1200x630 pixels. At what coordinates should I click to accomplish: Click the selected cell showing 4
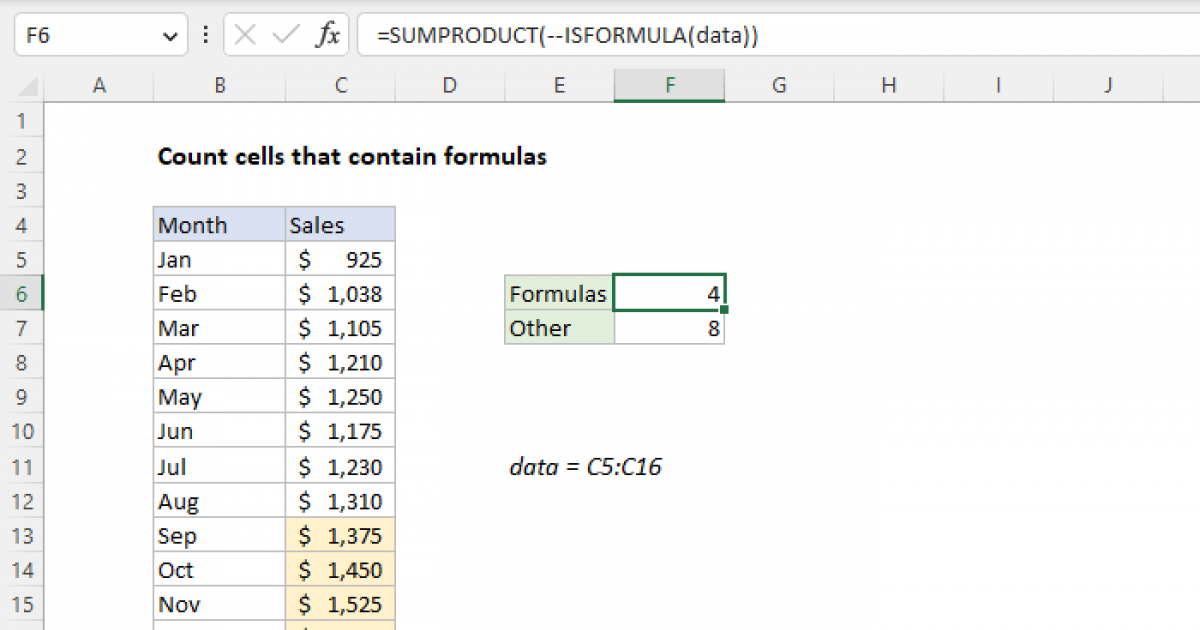coord(669,294)
